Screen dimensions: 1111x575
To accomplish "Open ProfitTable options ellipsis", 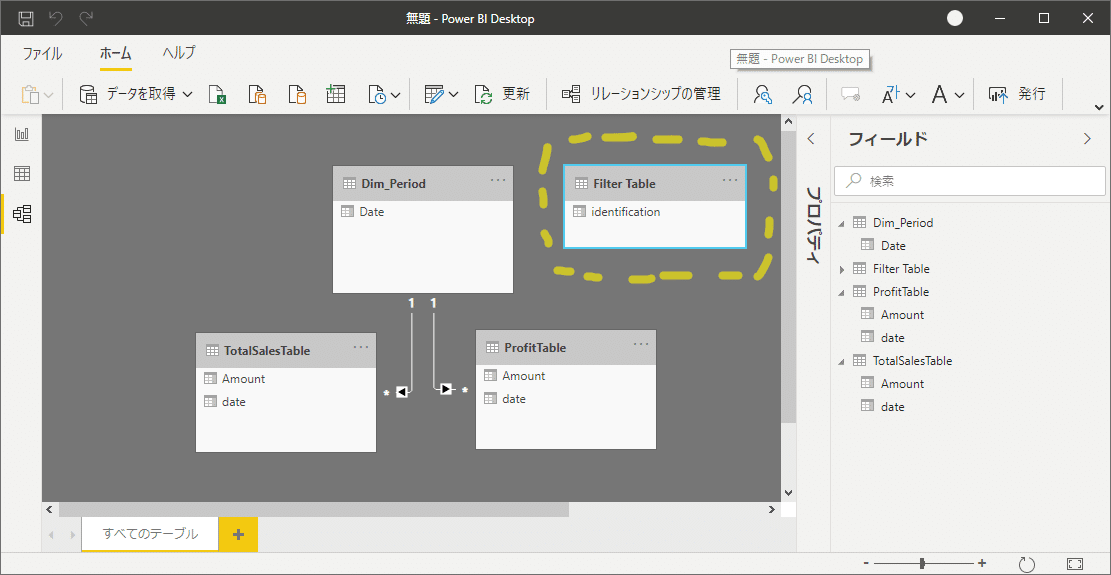I will pos(641,344).
